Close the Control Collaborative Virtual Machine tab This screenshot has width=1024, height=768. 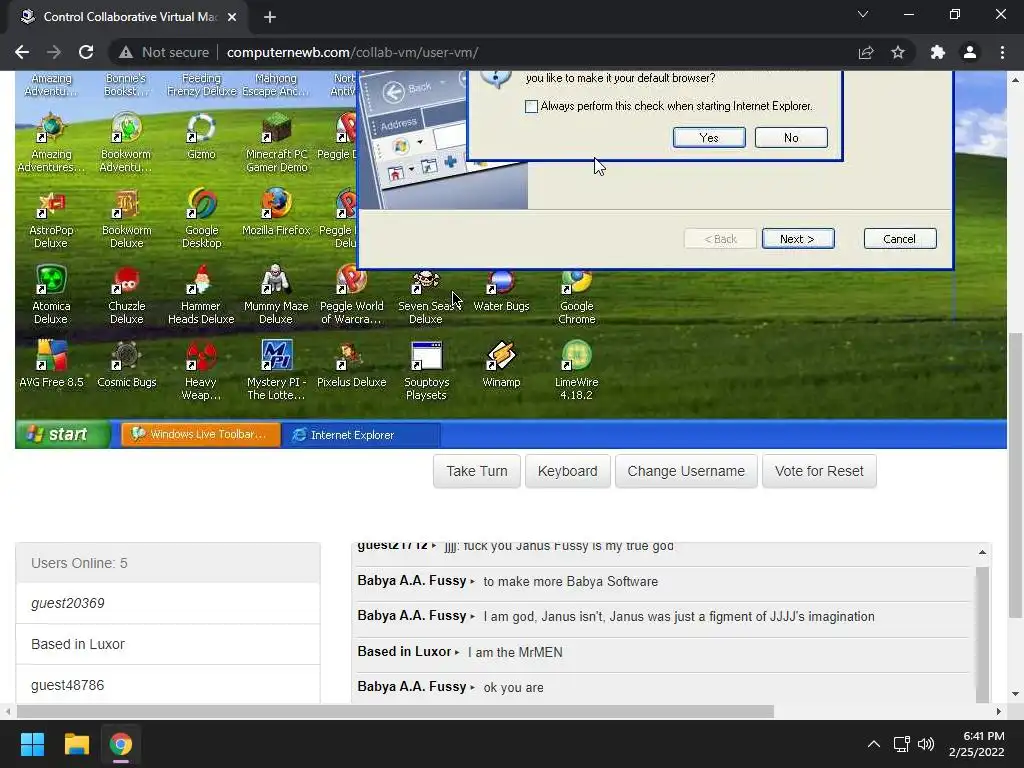(232, 17)
